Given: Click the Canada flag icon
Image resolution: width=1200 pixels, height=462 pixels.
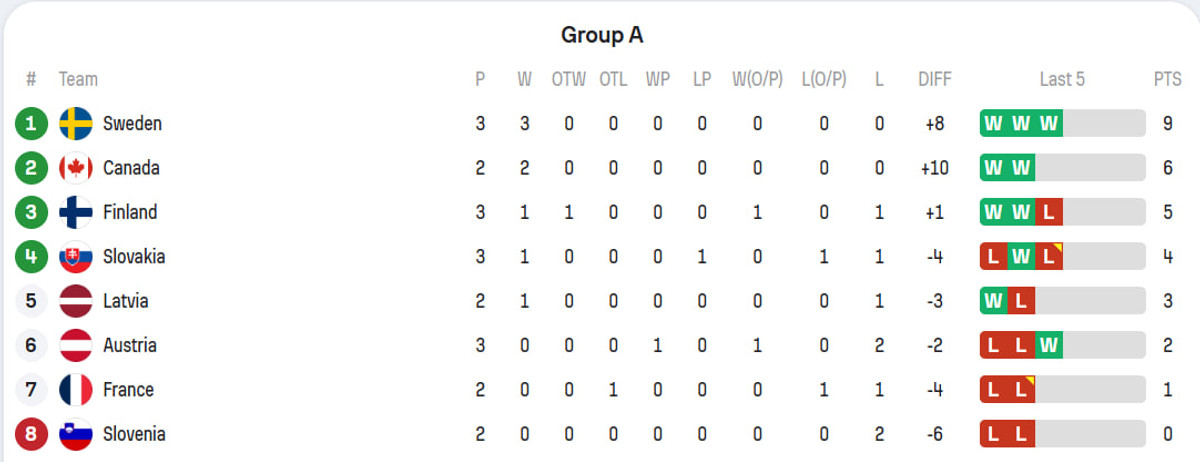Looking at the screenshot, I should [76, 168].
